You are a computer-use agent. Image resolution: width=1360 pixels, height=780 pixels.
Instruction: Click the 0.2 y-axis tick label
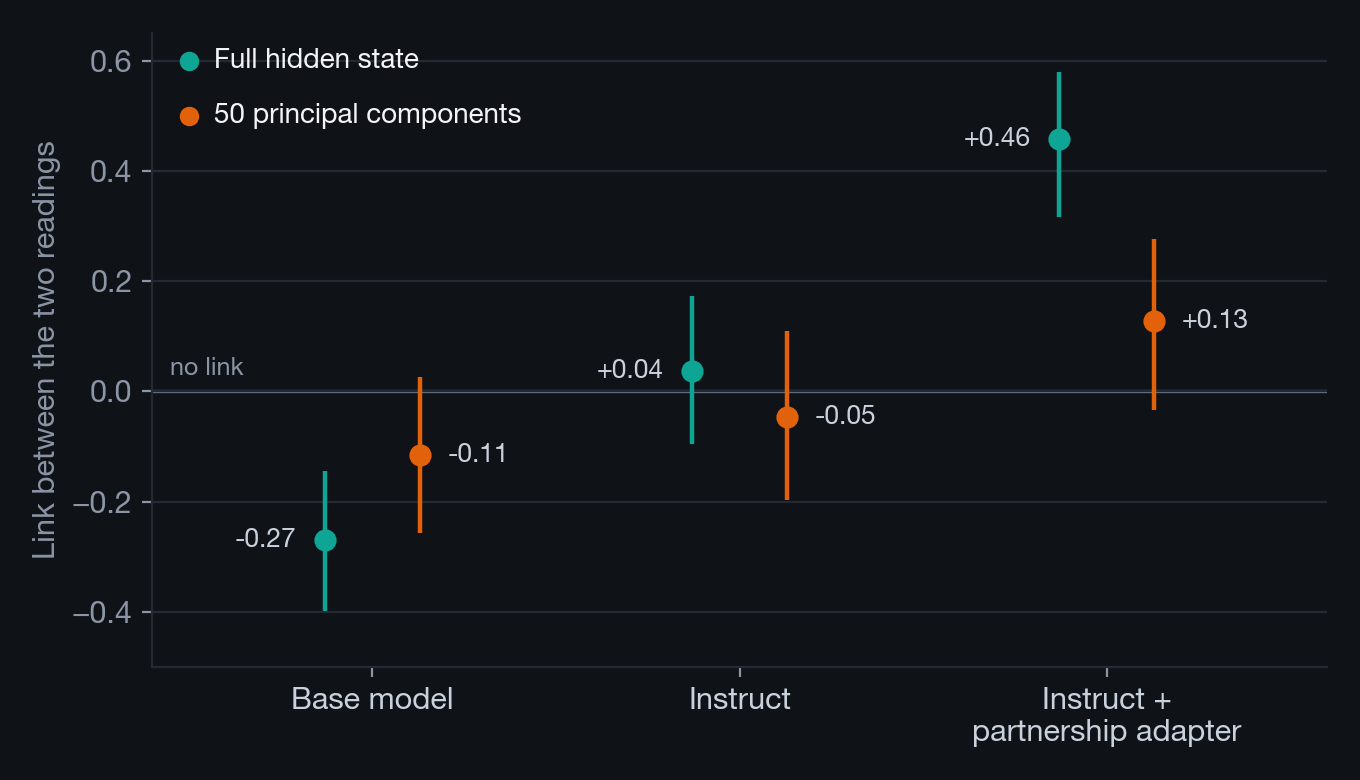[x=111, y=282]
